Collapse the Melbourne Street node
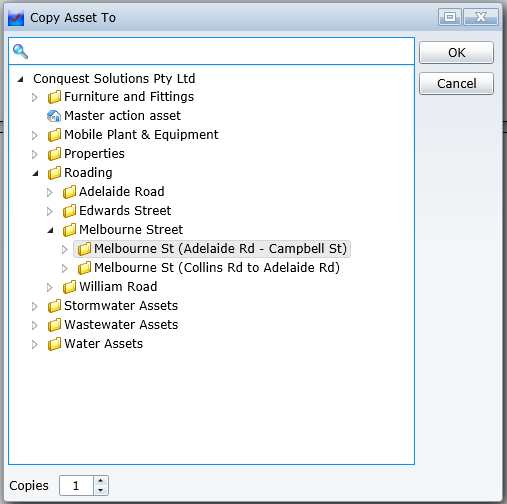 pyautogui.click(x=50, y=230)
